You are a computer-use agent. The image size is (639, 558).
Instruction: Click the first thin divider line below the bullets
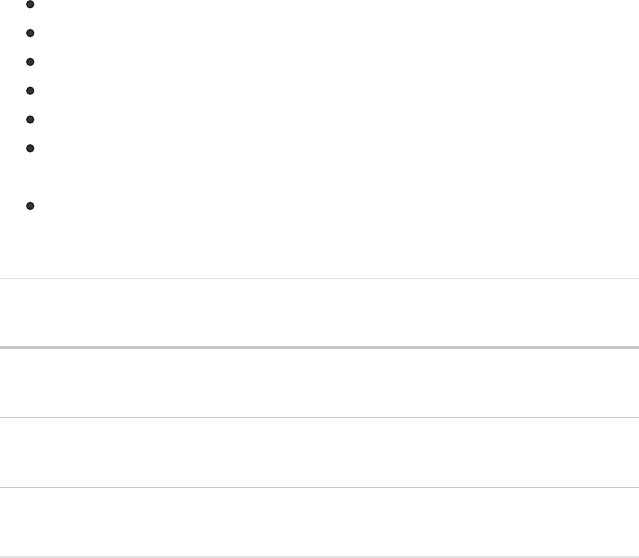click(x=320, y=278)
